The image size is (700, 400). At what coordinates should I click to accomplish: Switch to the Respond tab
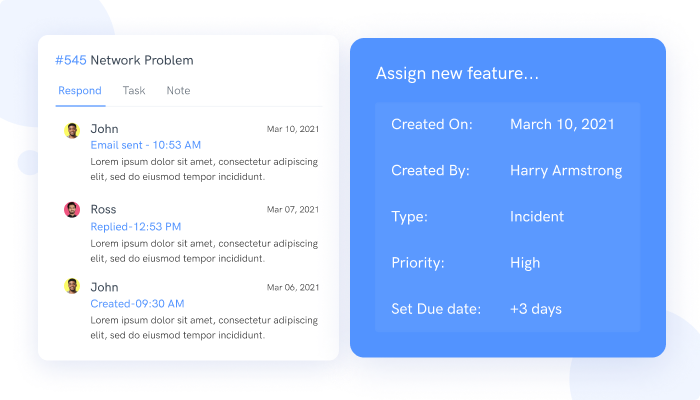[x=80, y=91]
